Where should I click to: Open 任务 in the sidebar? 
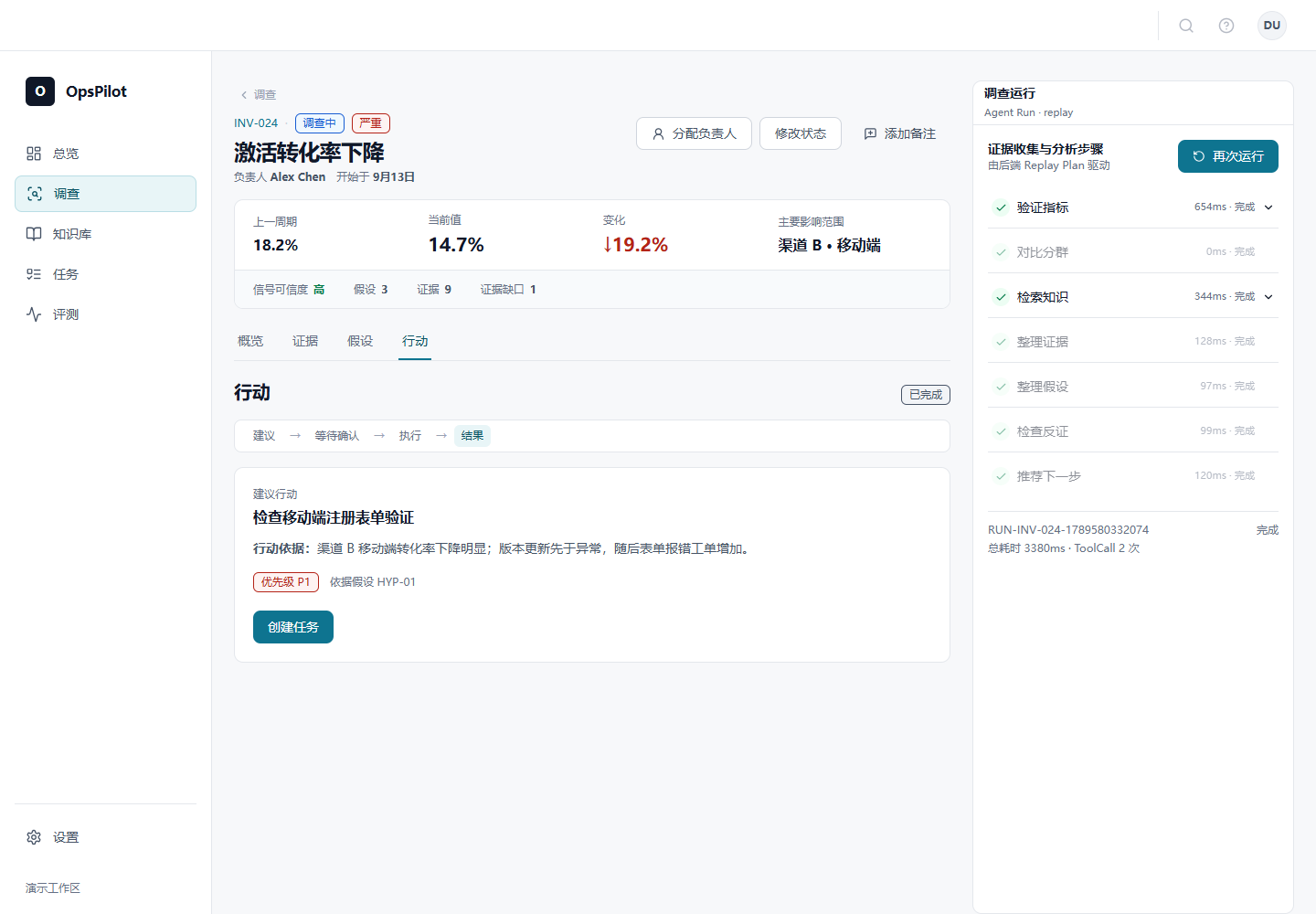tap(106, 274)
